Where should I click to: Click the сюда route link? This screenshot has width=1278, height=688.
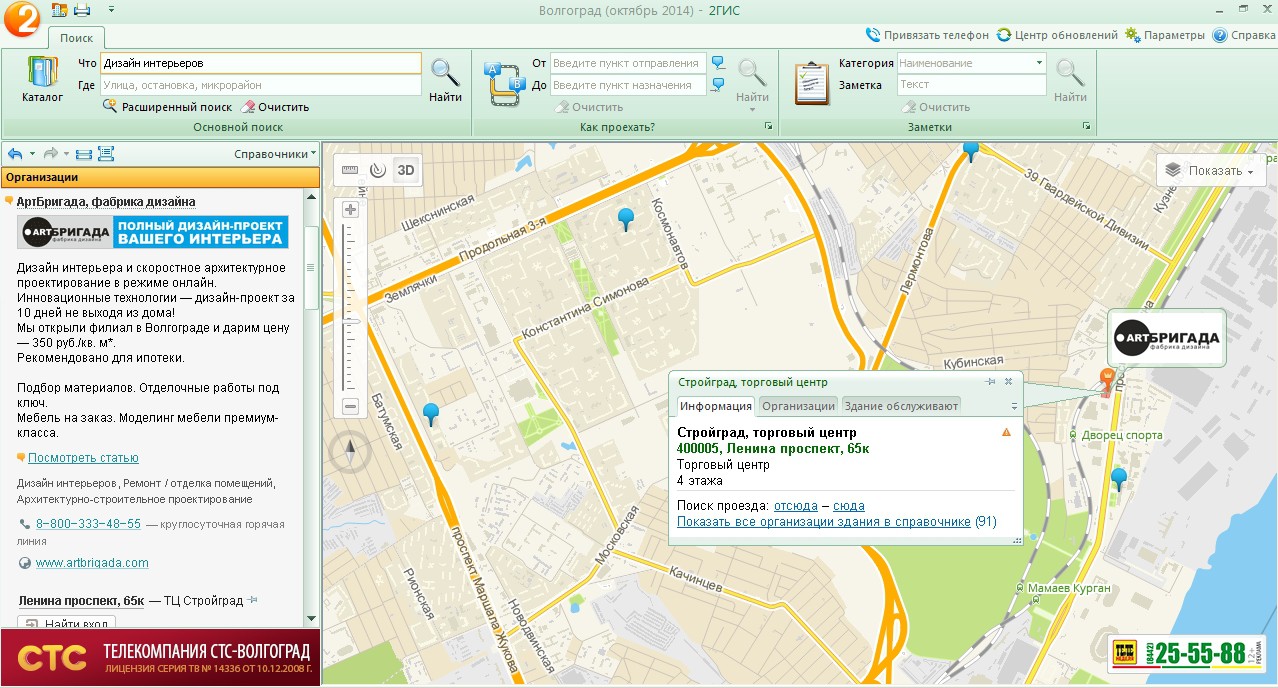(849, 506)
